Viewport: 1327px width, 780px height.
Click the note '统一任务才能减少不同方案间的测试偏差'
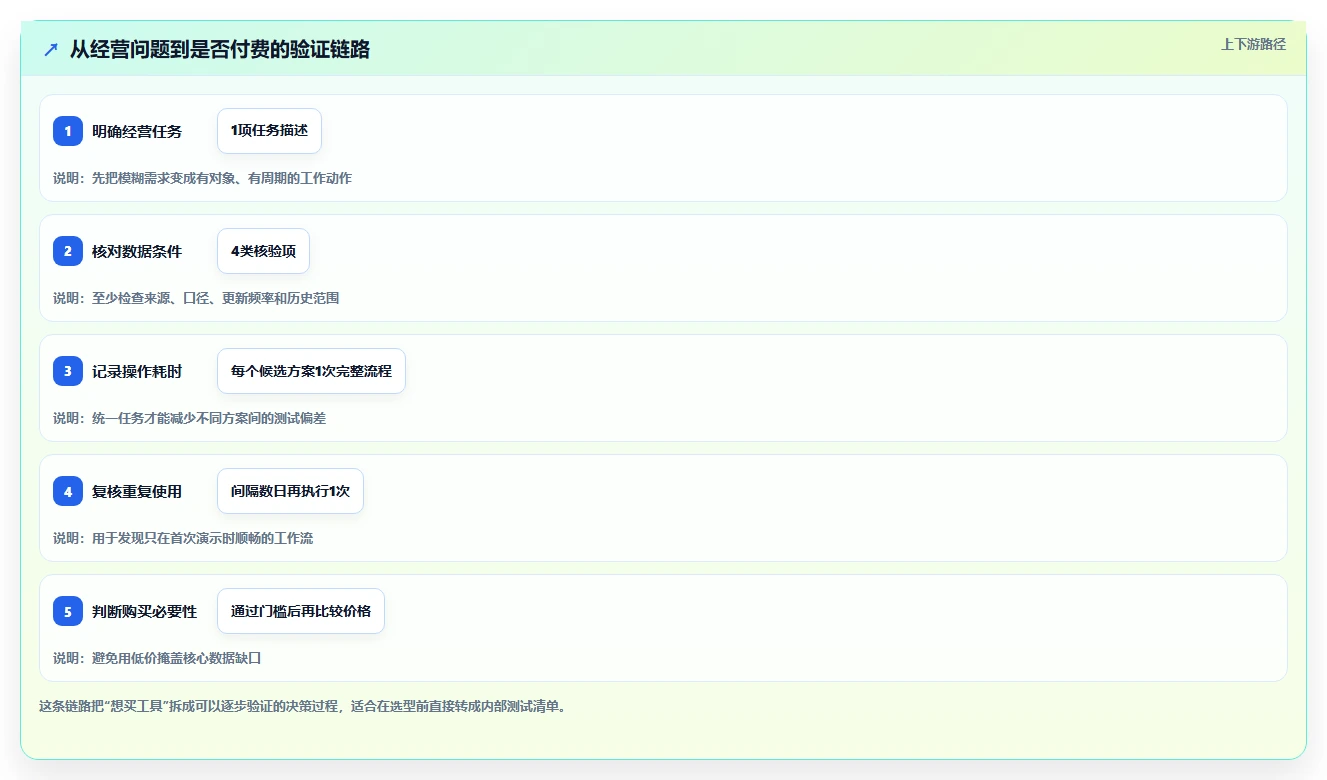pos(209,418)
